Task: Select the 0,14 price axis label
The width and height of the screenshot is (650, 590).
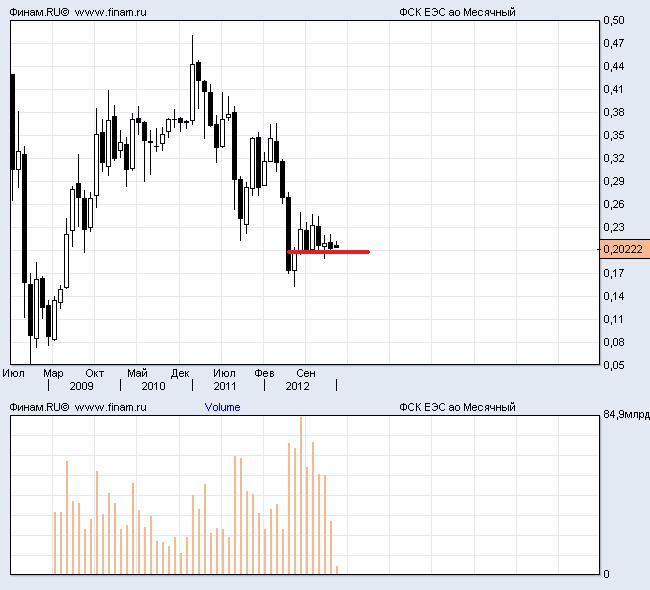Action: point(614,296)
